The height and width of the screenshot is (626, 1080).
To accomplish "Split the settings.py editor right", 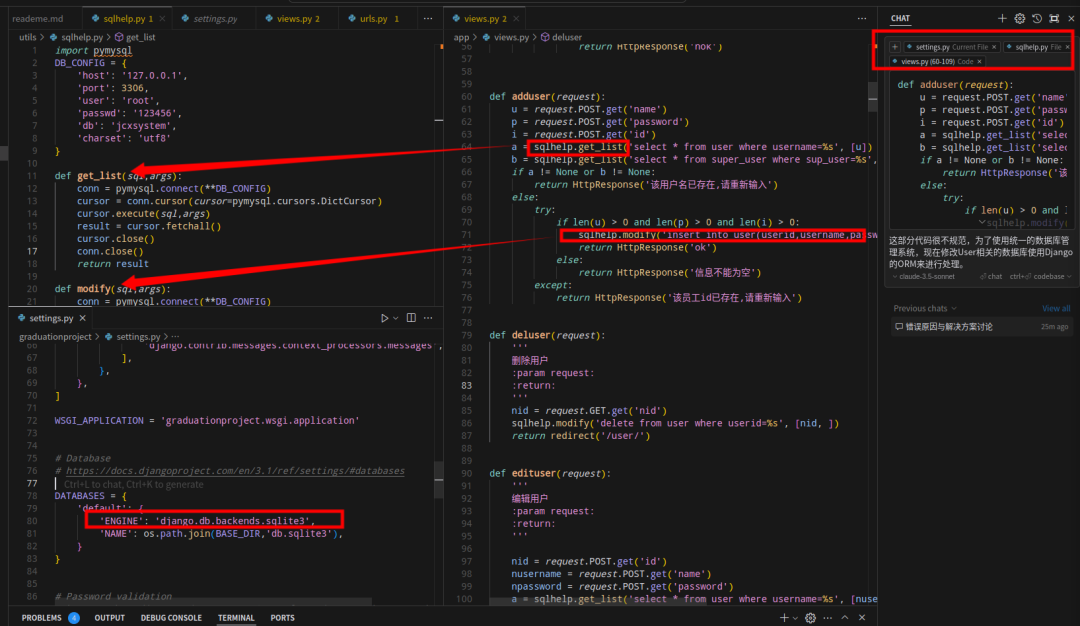I will [x=411, y=318].
